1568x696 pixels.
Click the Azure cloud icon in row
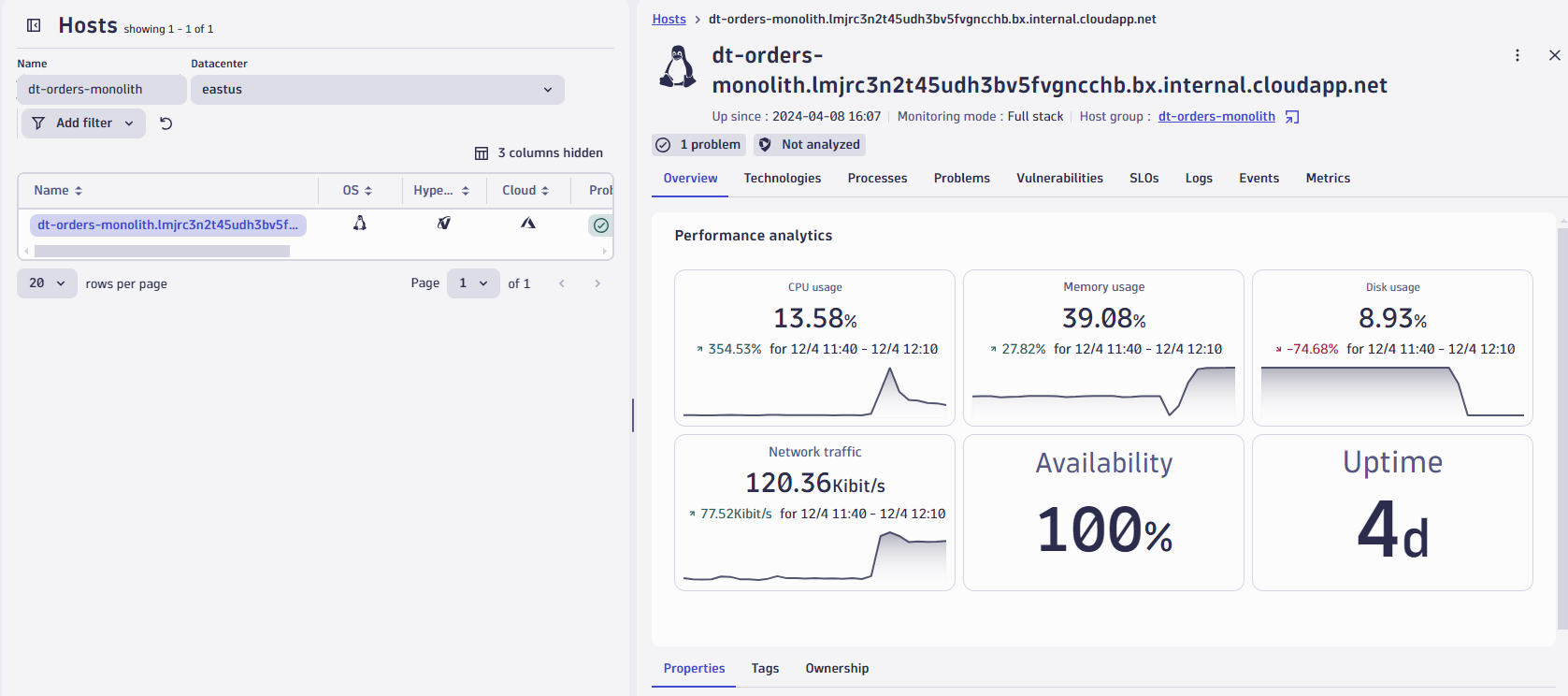(x=528, y=224)
